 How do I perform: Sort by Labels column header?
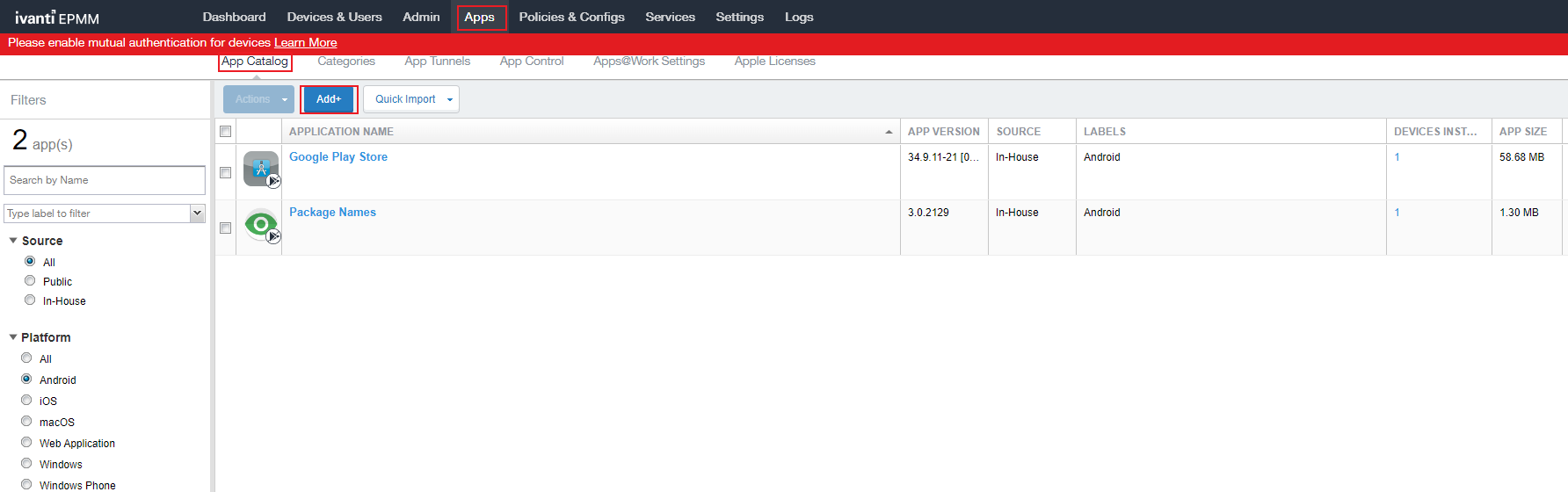click(1231, 131)
